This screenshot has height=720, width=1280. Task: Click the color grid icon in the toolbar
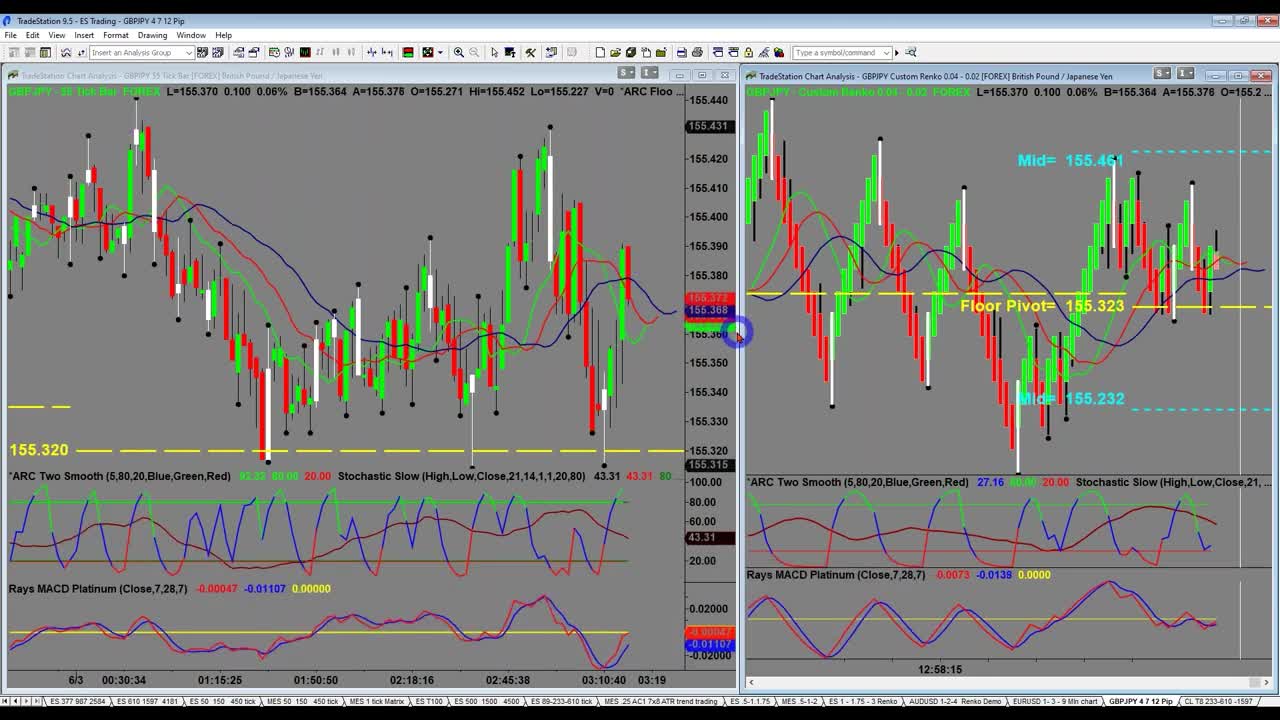click(x=427, y=52)
